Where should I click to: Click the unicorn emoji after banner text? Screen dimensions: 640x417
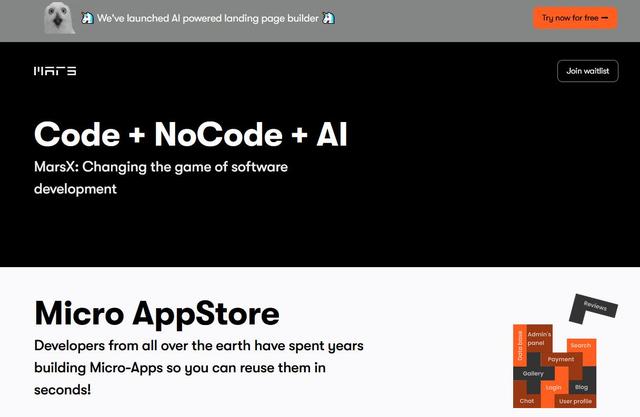tap(329, 18)
